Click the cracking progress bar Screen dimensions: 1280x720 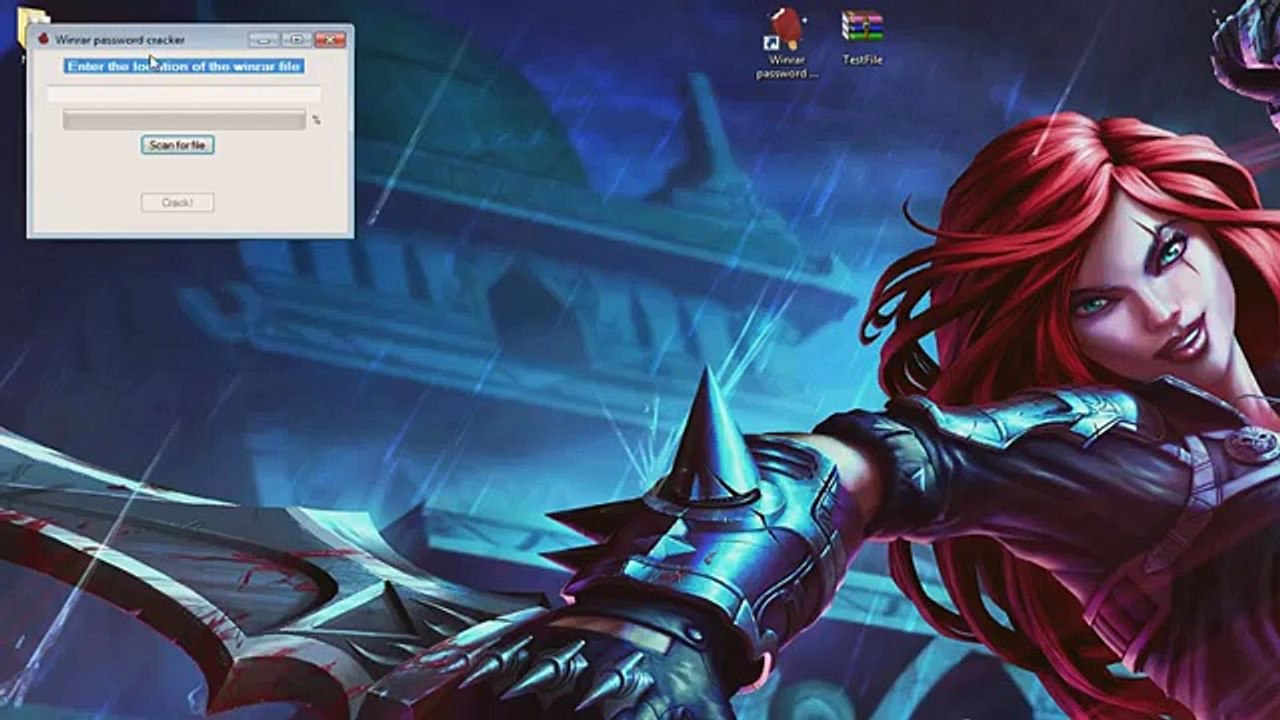pos(184,120)
